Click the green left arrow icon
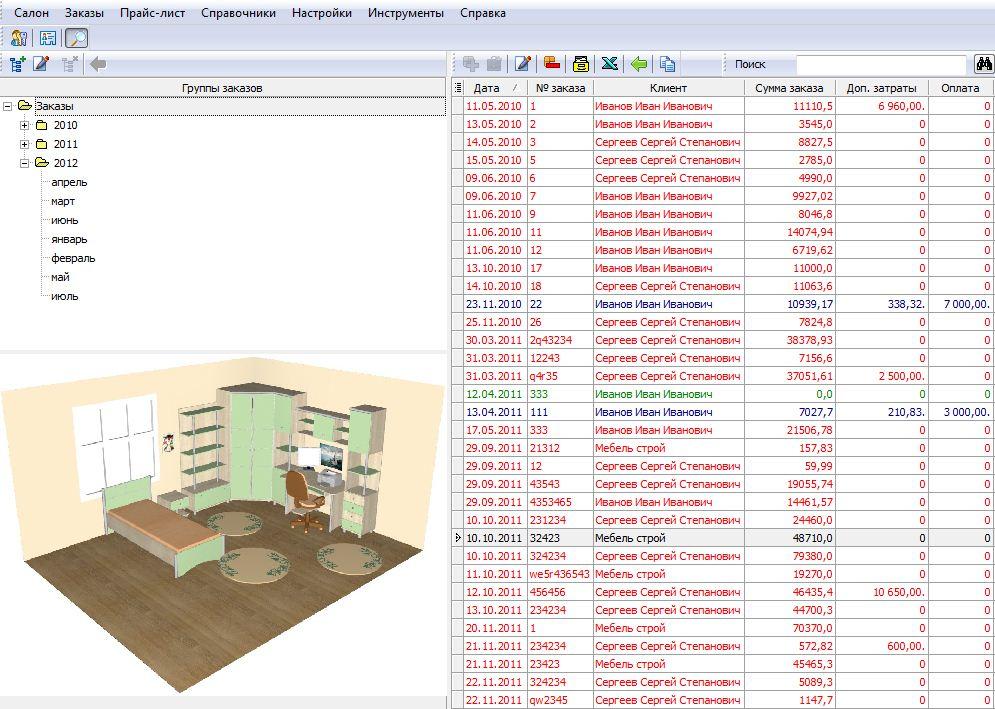Image resolution: width=995 pixels, height=709 pixels. pos(639,63)
